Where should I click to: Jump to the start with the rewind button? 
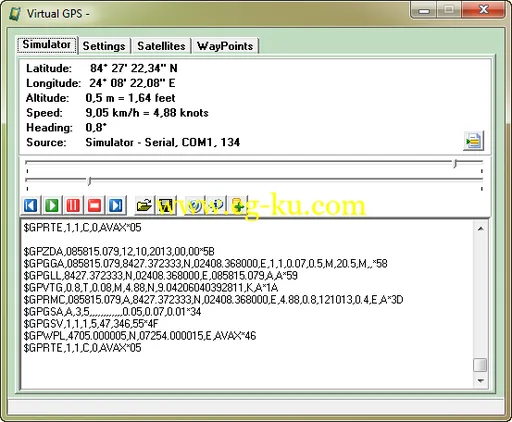click(x=31, y=205)
